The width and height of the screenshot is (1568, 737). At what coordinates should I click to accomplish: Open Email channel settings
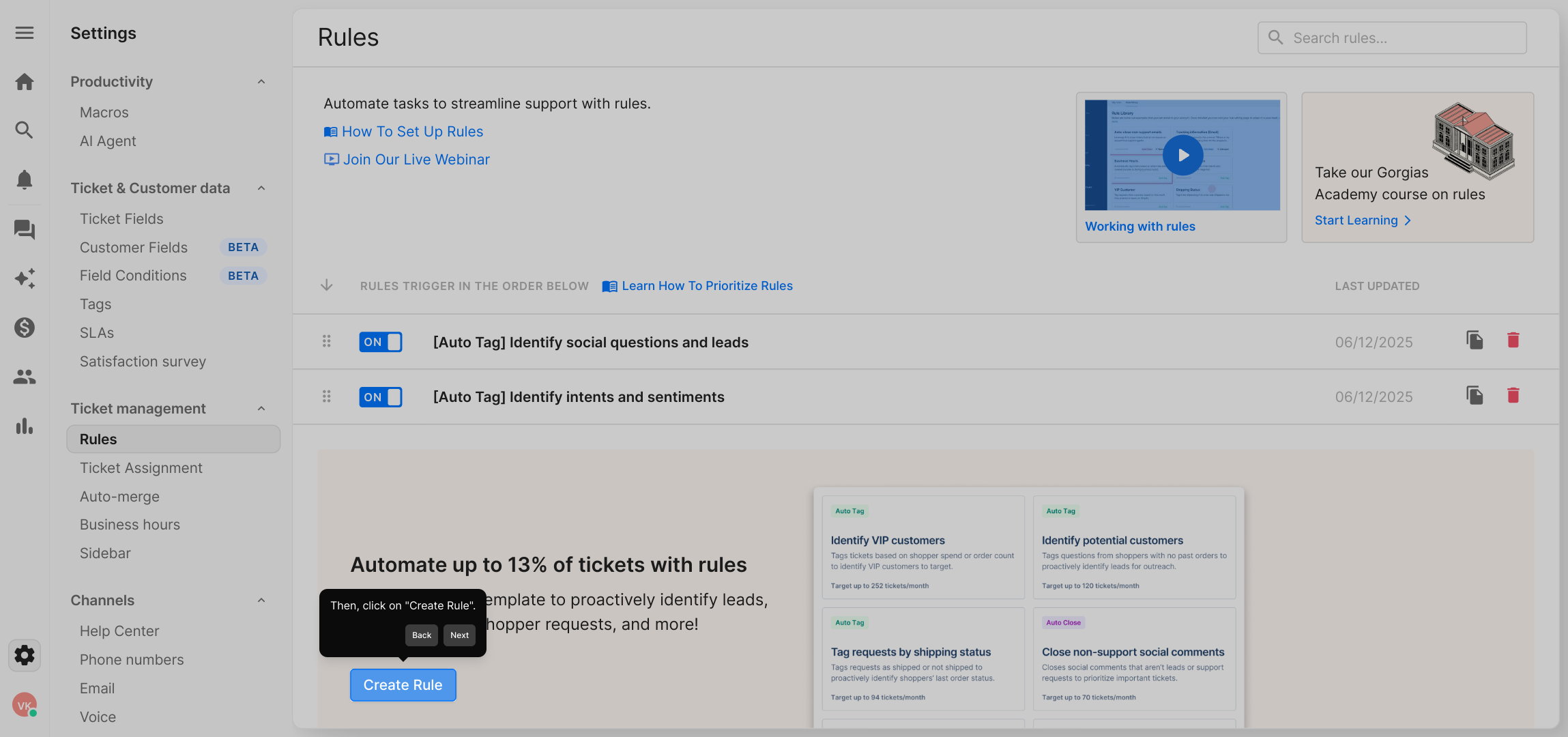97,689
